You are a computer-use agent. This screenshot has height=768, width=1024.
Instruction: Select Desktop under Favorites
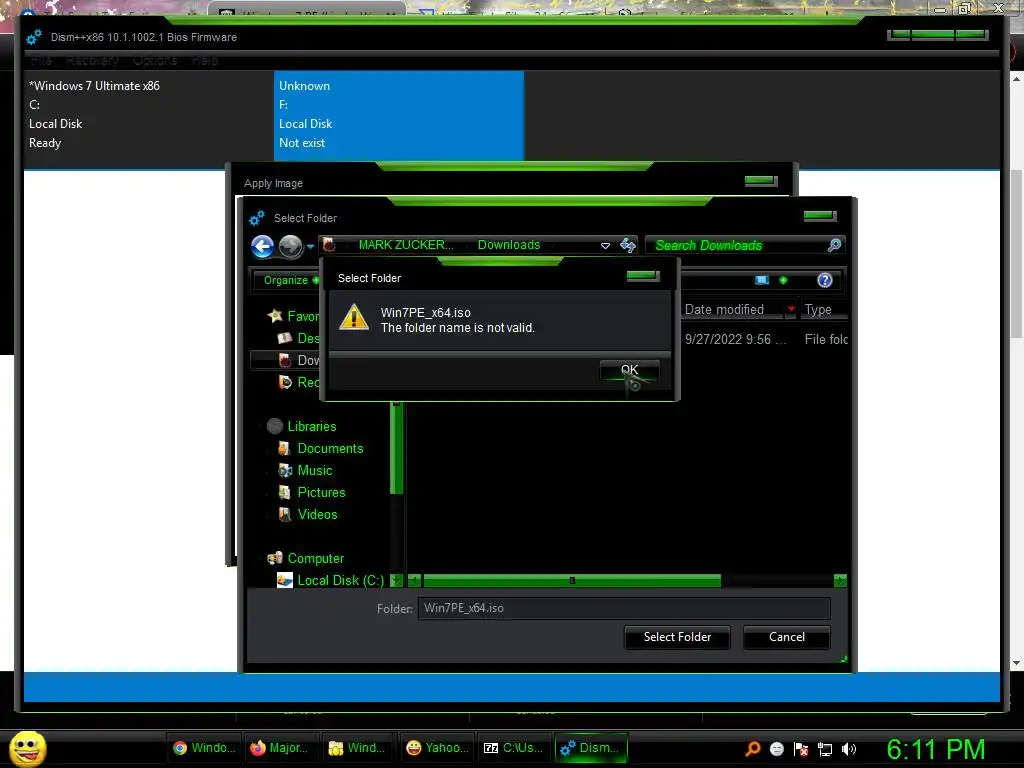click(x=299, y=338)
